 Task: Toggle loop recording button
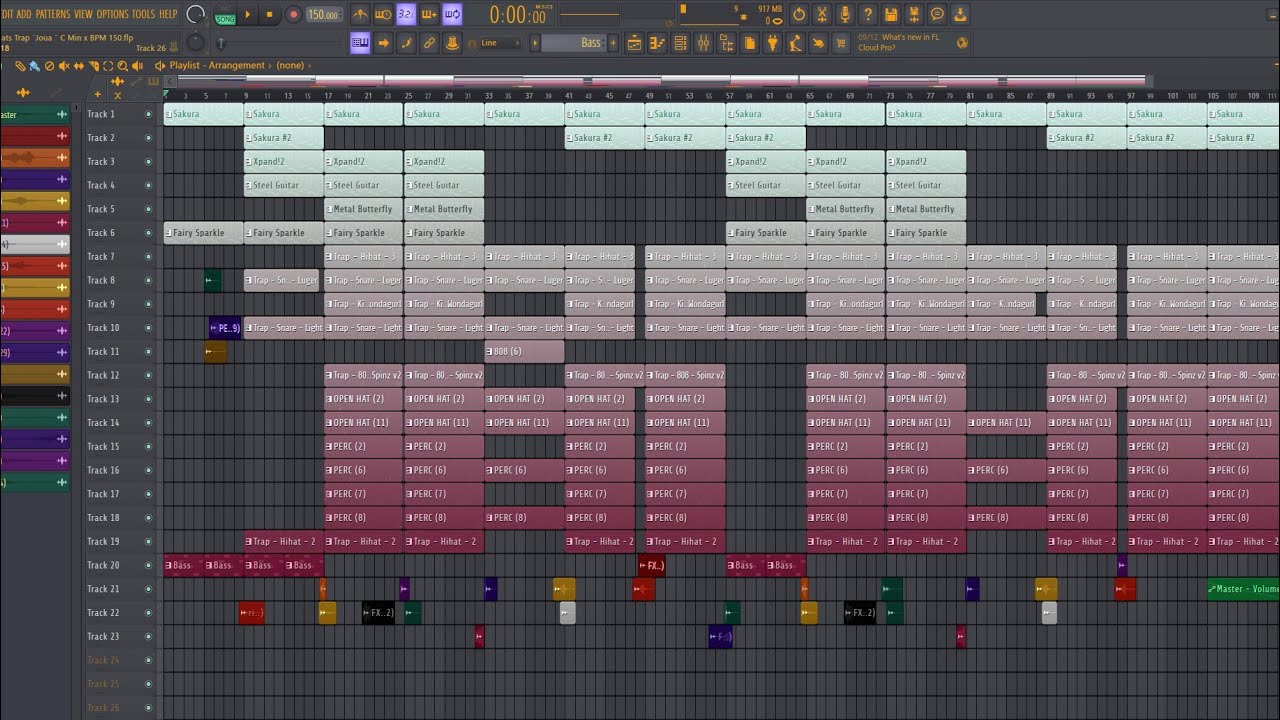452,14
